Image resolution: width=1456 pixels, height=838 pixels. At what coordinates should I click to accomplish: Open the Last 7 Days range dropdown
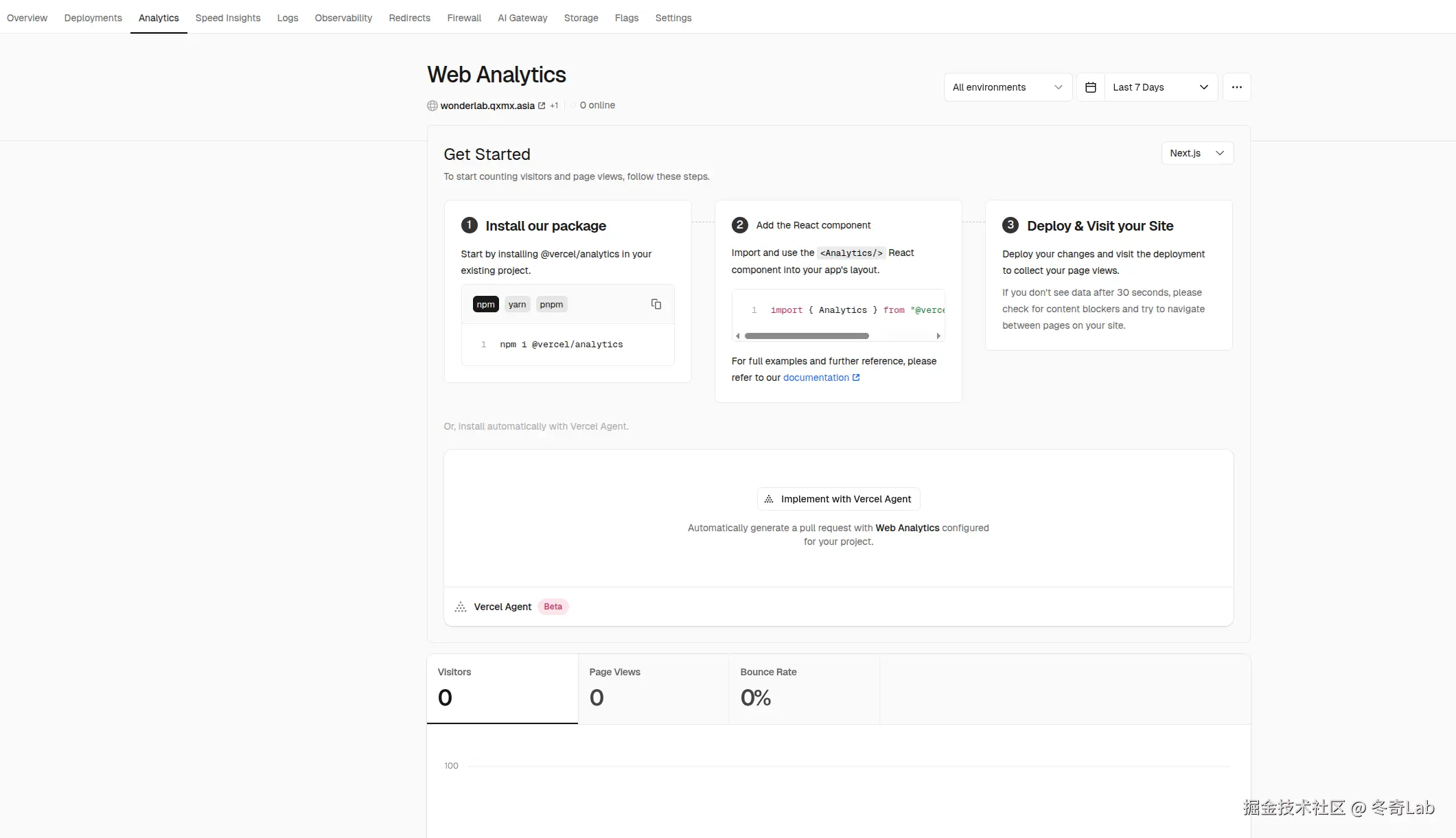[x=1160, y=87]
